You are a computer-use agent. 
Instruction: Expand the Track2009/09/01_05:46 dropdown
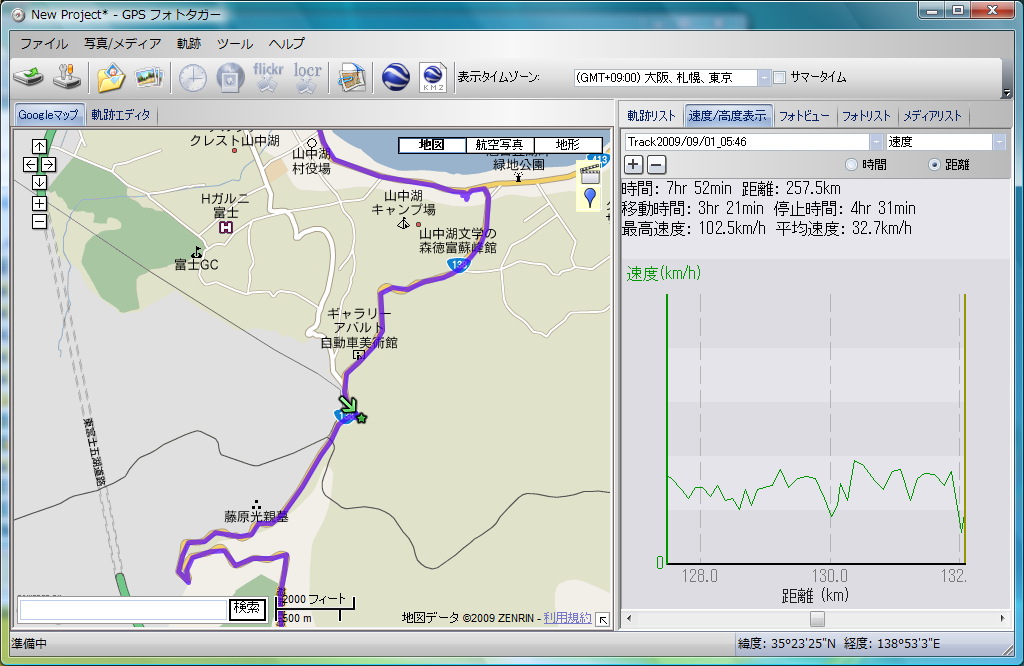point(876,142)
